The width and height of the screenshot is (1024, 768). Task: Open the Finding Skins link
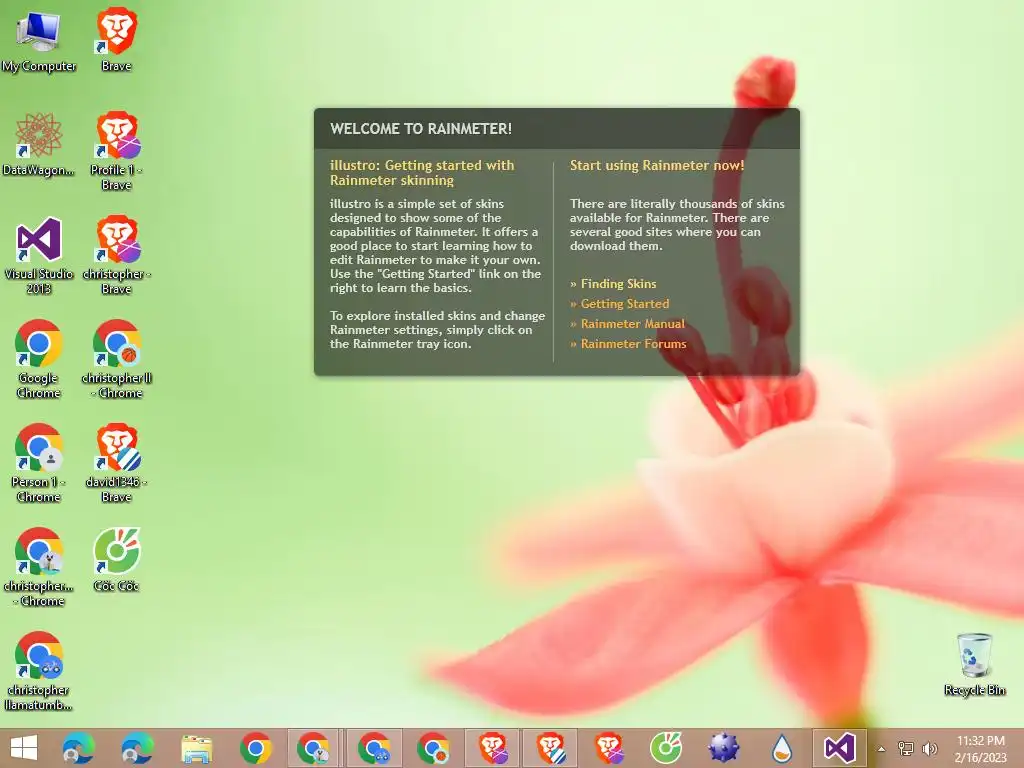[x=618, y=283]
